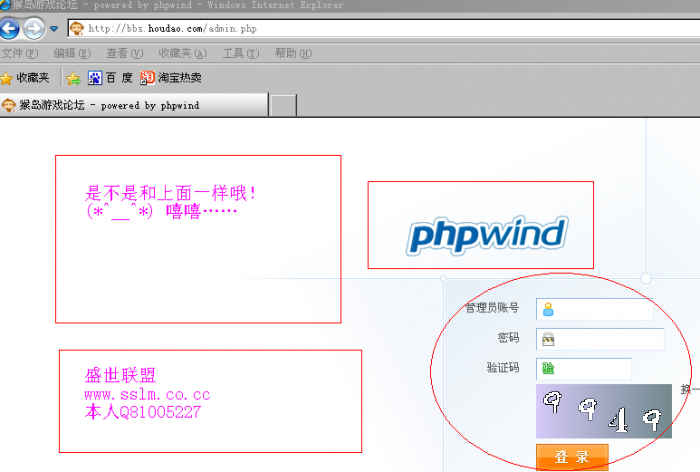Viewport: 700px width, 472px height.
Task: Open the 文件(F) menu
Action: (x=20, y=54)
